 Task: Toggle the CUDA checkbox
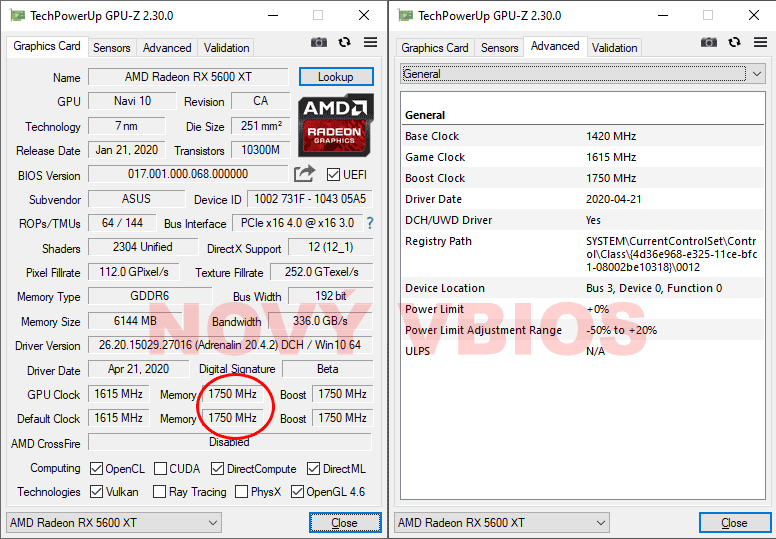(160, 468)
